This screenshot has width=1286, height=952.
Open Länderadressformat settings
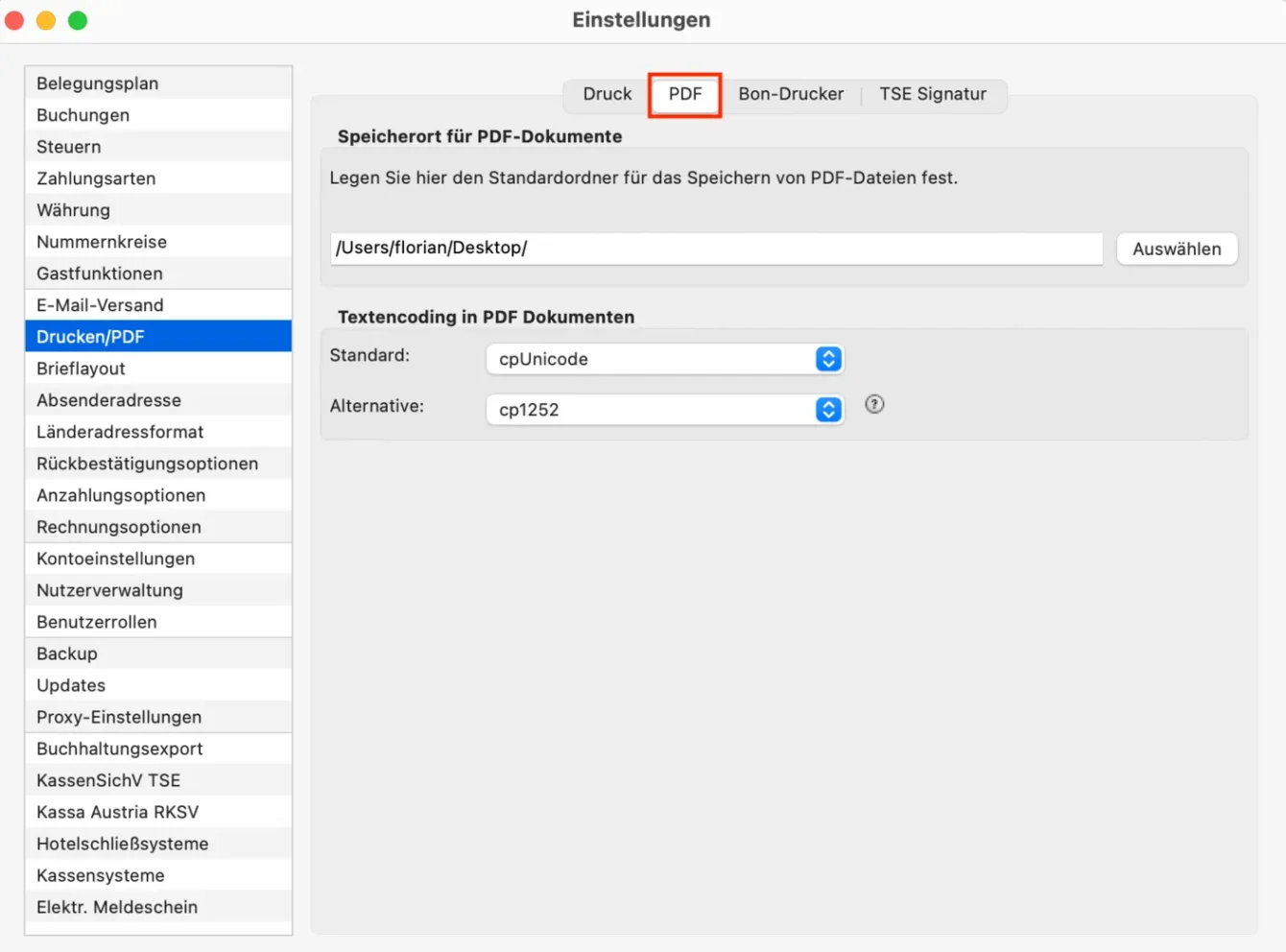pyautogui.click(x=158, y=432)
